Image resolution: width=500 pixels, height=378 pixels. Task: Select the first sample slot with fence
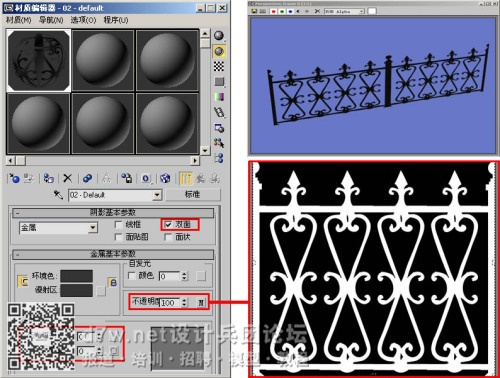tap(39, 61)
